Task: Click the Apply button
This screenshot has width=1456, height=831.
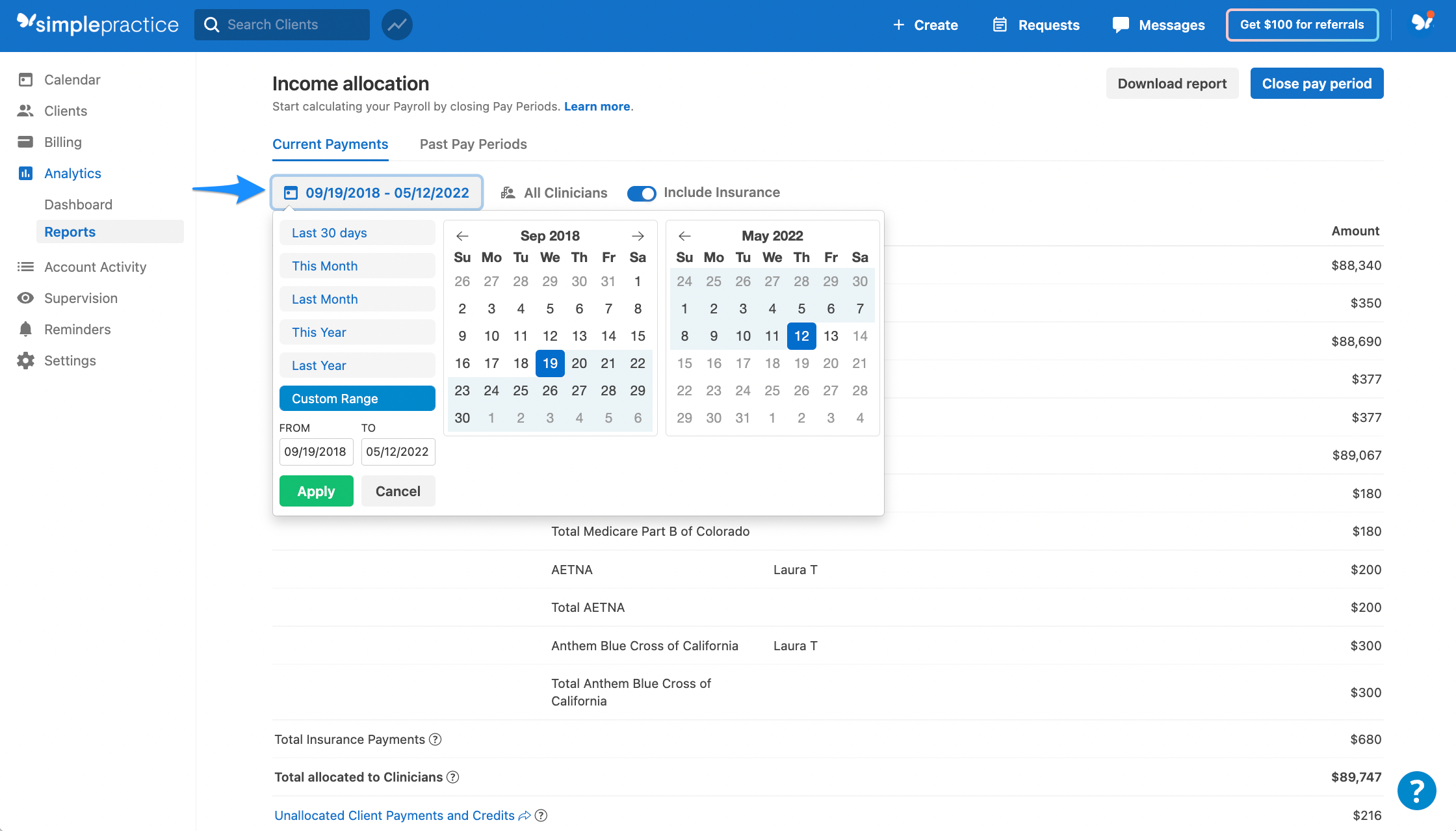Action: [x=317, y=491]
